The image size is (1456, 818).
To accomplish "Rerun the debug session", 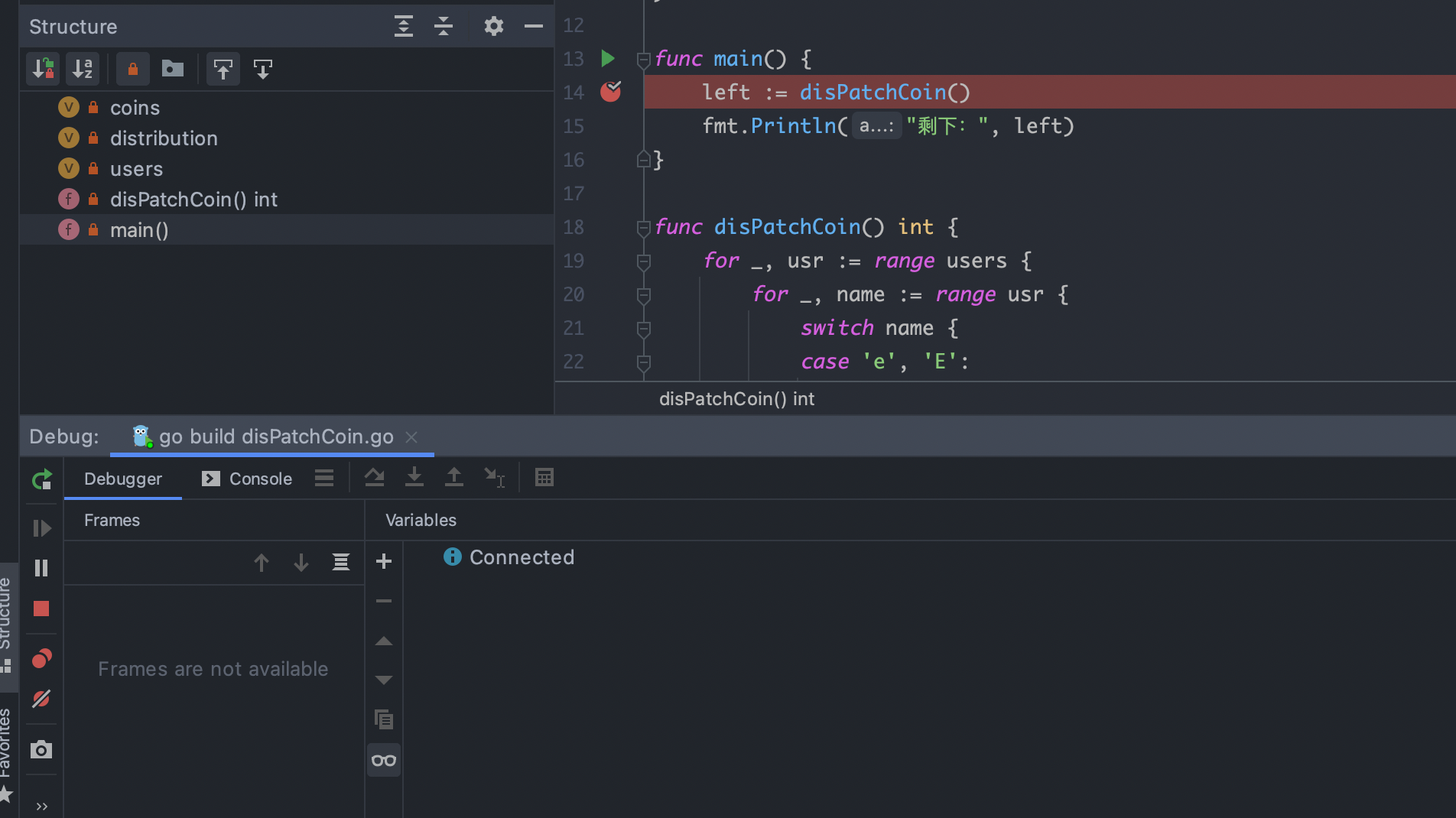I will [41, 479].
